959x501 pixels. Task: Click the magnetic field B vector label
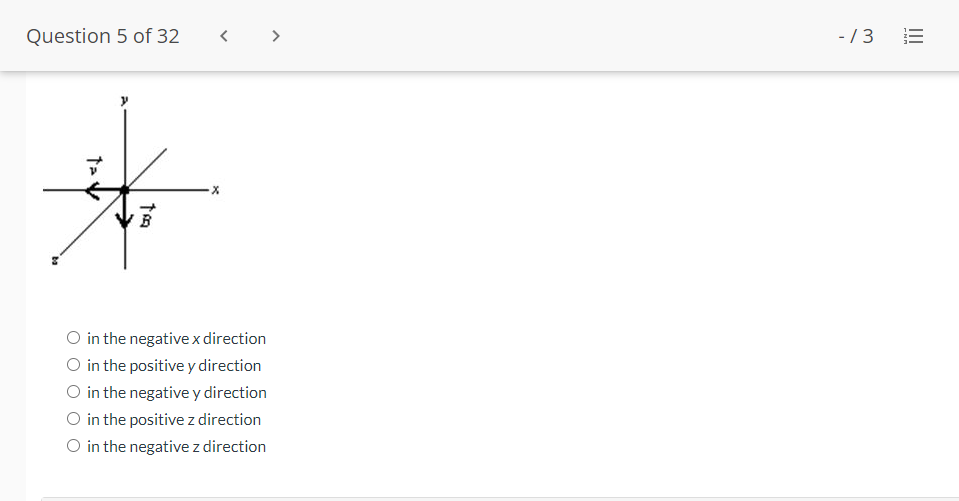point(147,216)
